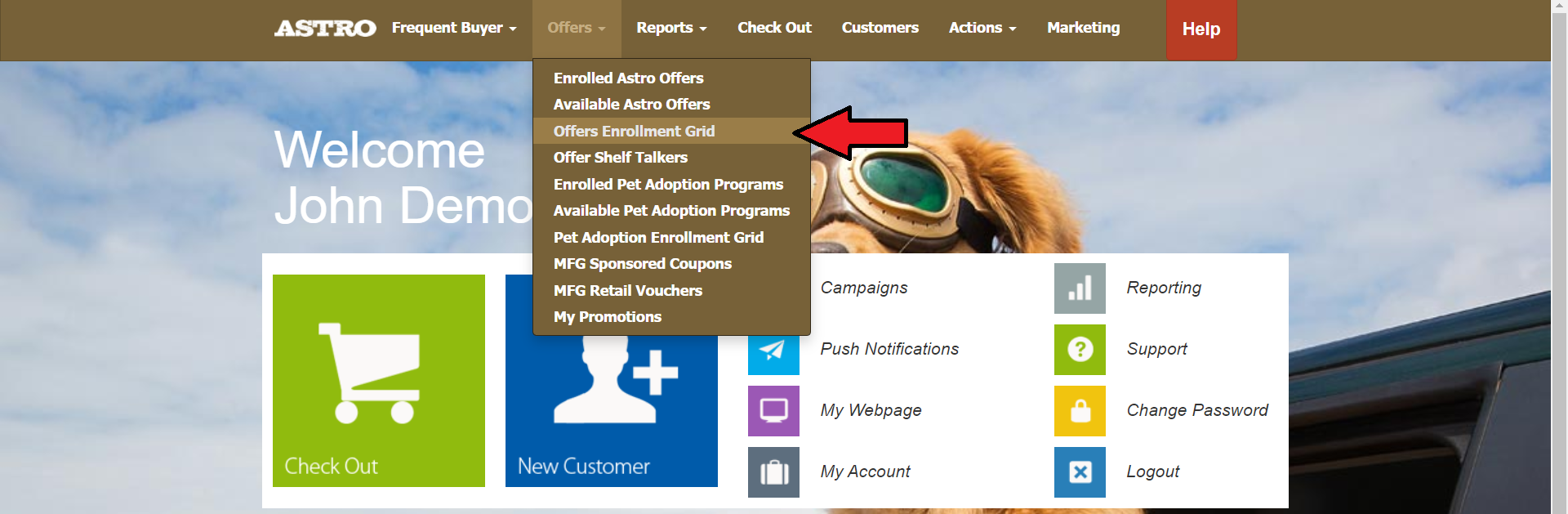
Task: Click the Logout link
Action: point(1152,472)
